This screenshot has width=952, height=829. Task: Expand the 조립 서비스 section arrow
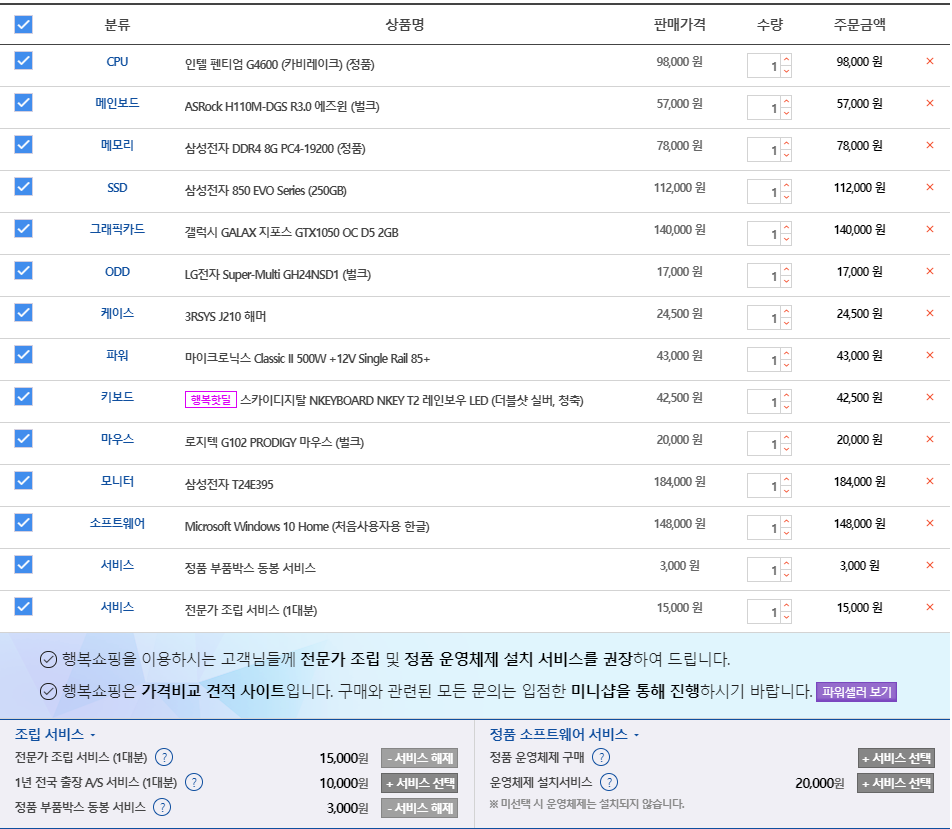(x=93, y=735)
